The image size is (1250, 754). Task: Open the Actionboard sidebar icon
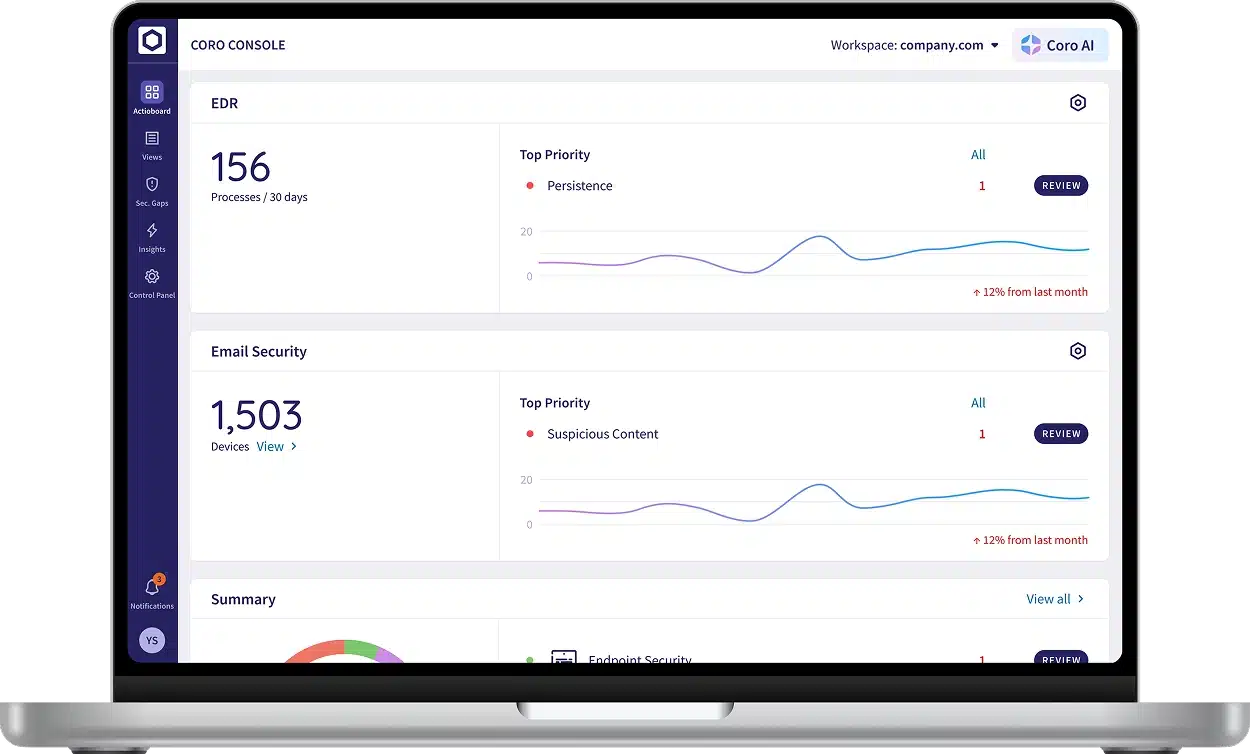pos(152,93)
